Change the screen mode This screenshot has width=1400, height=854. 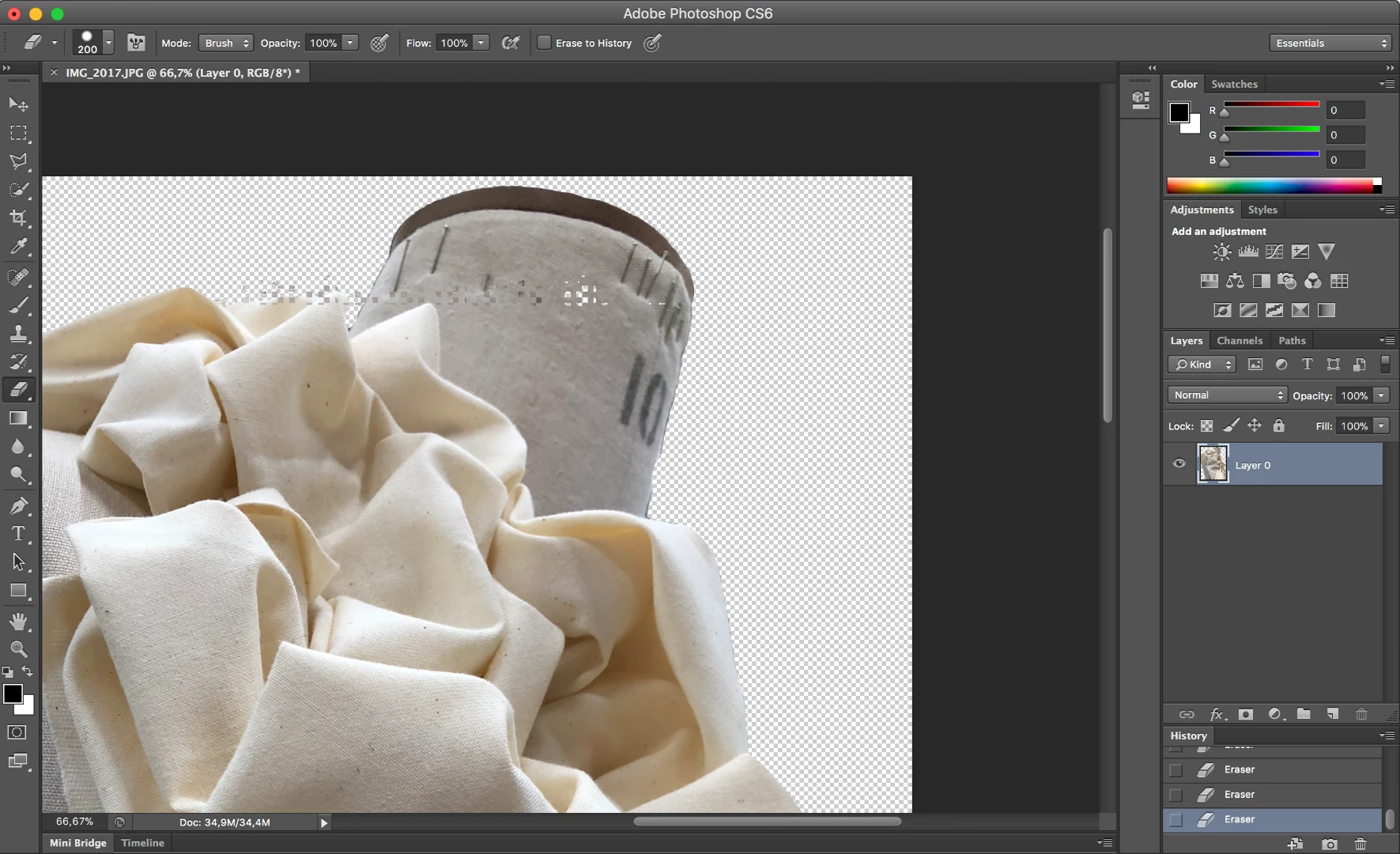17,761
